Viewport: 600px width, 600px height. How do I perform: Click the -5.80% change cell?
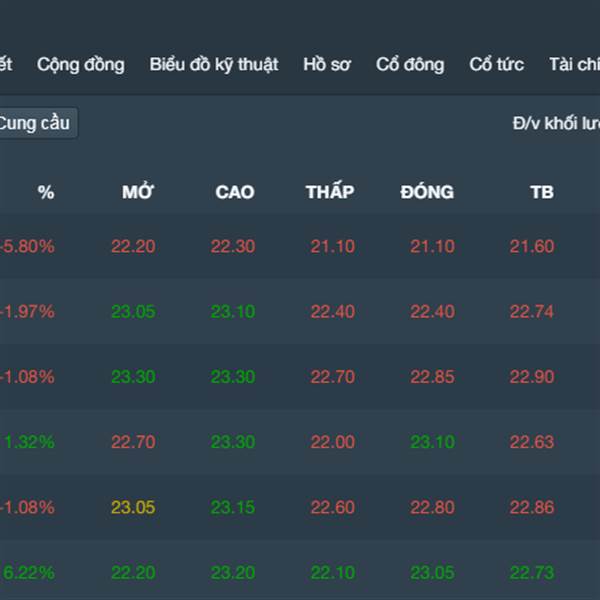[28, 246]
